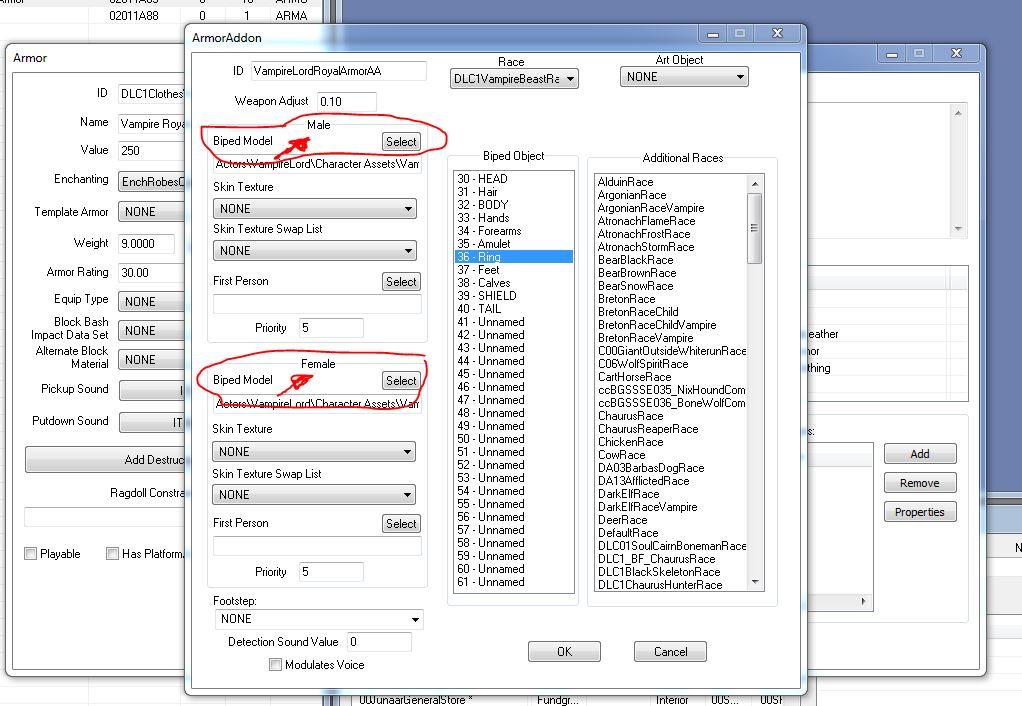Open the Race dropdown
The height and width of the screenshot is (706, 1022).
coord(515,78)
